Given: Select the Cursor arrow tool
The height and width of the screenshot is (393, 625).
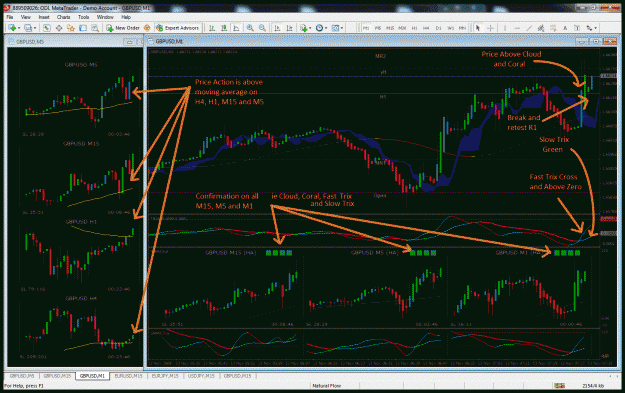Looking at the screenshot, I should (478, 28).
